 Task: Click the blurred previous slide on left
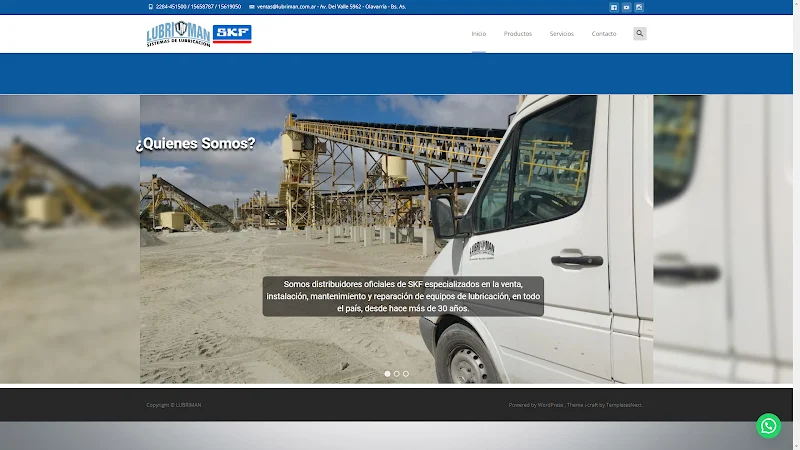(70, 239)
